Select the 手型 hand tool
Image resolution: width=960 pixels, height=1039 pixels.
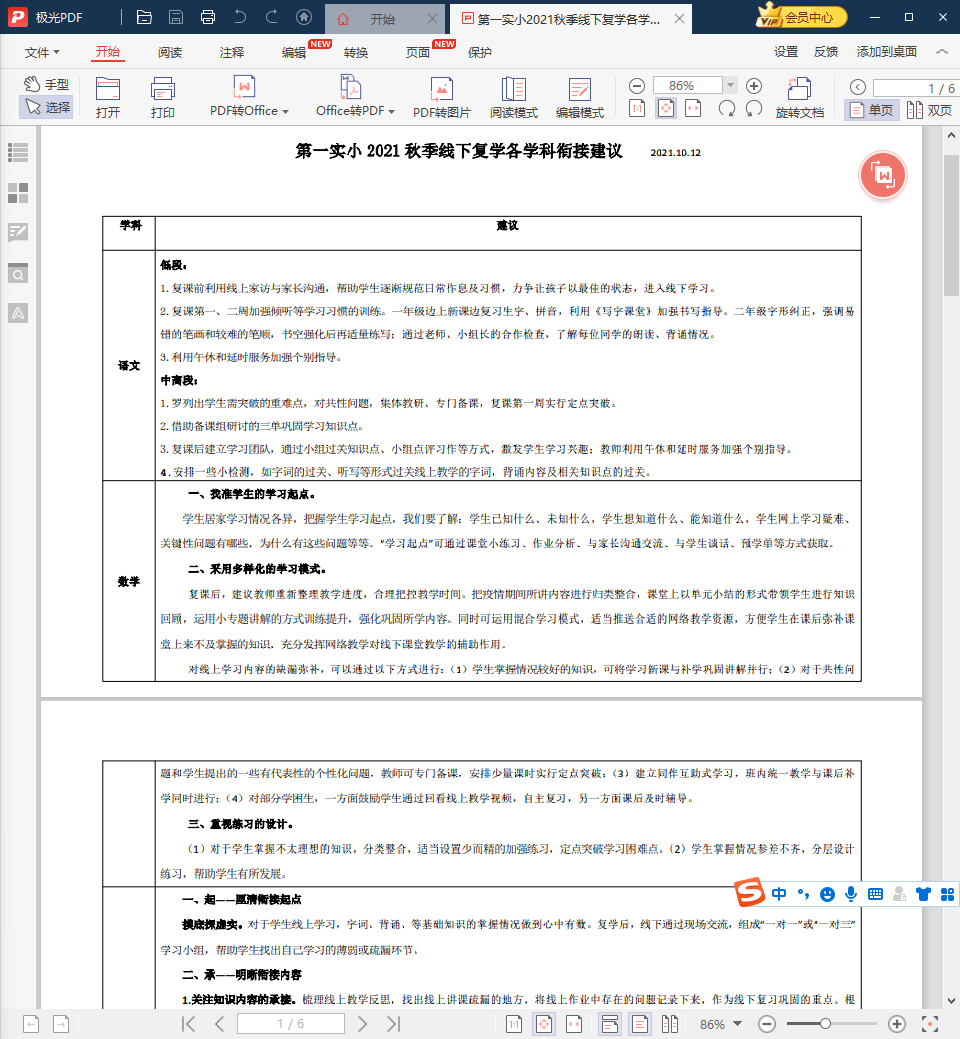point(46,84)
